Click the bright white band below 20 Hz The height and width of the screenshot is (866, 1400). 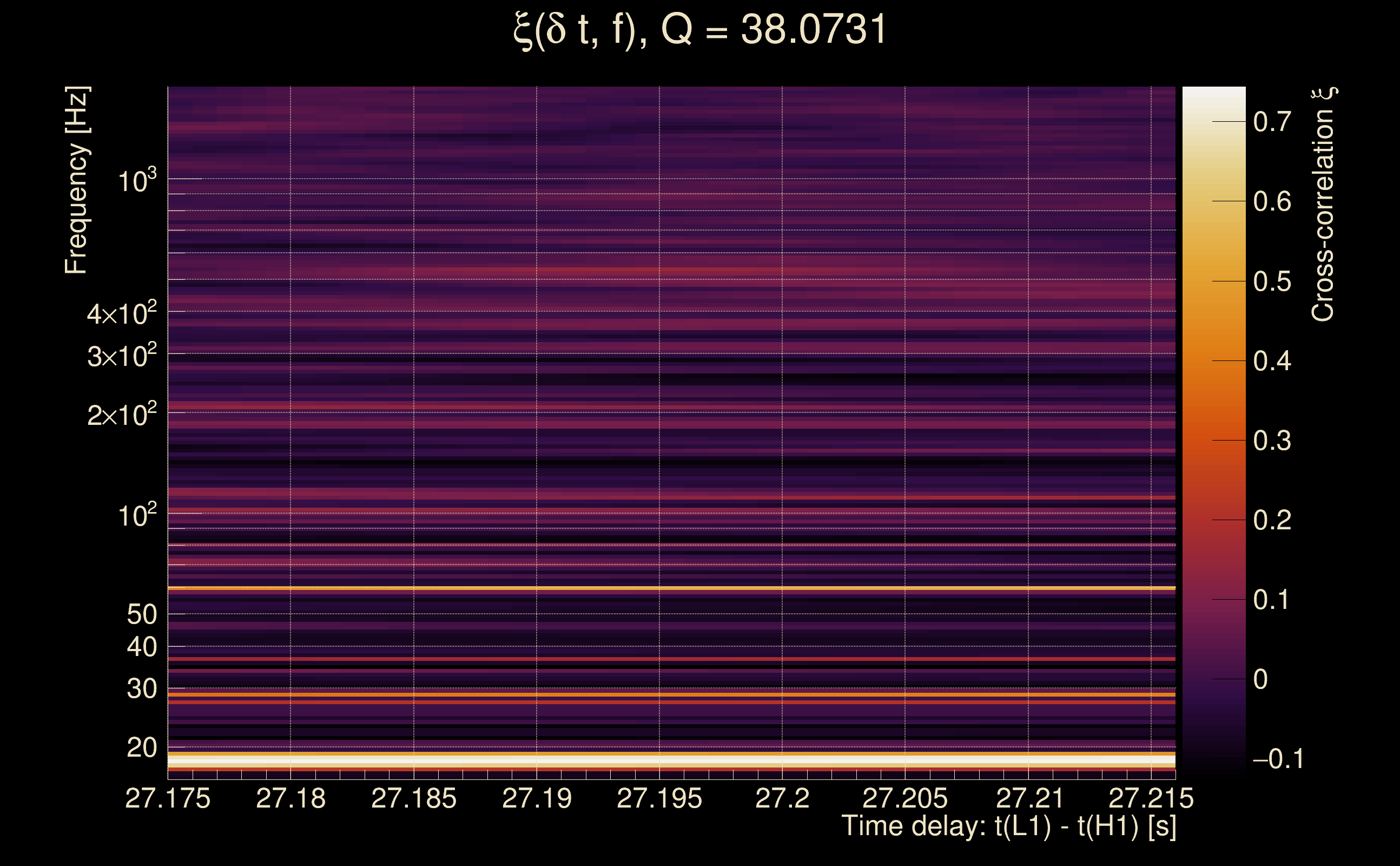point(671,760)
